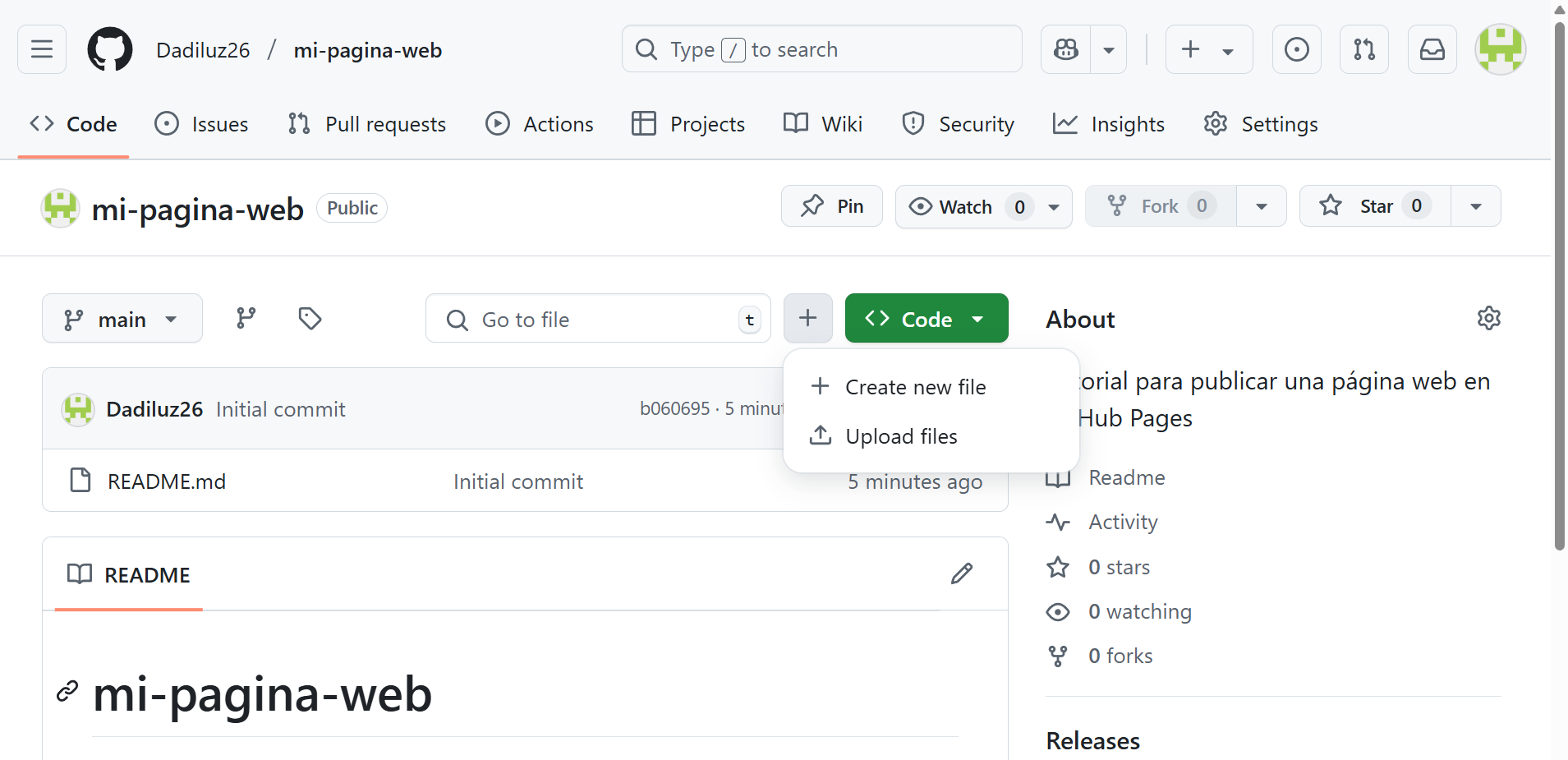Switch to the Wiki tab
This screenshot has height=760, width=1568.
(x=823, y=124)
